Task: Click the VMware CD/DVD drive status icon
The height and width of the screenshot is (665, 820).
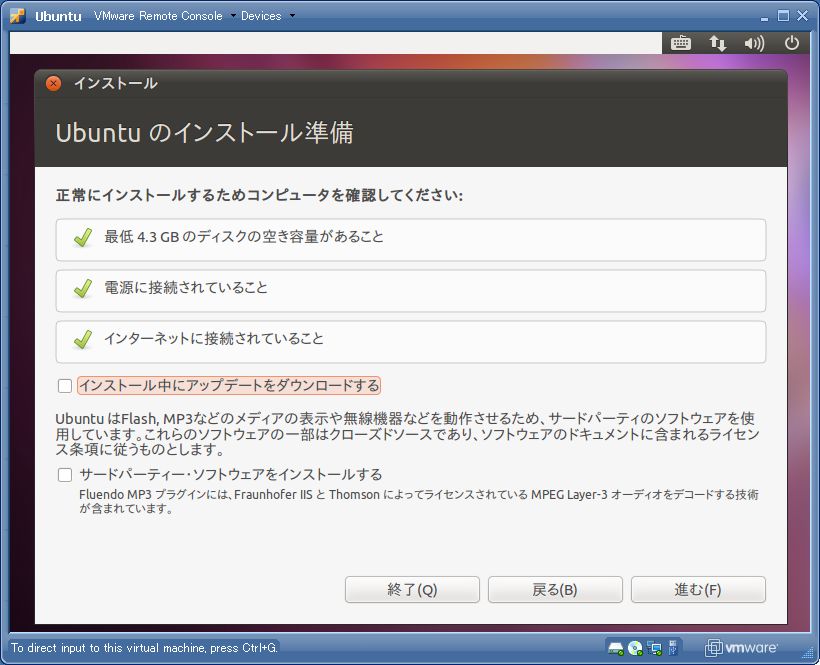Action: [x=635, y=648]
